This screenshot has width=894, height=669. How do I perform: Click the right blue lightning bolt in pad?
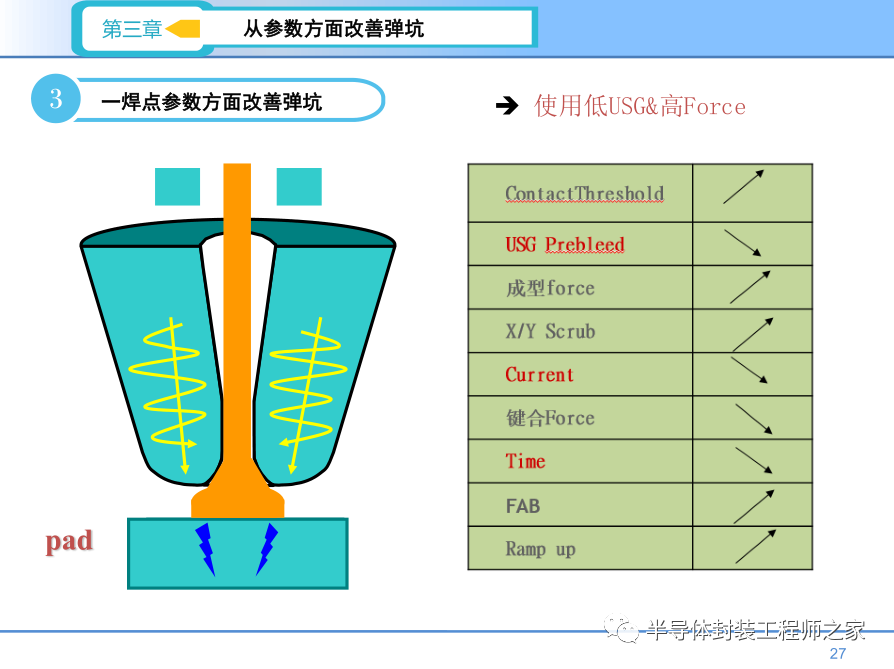(267, 548)
